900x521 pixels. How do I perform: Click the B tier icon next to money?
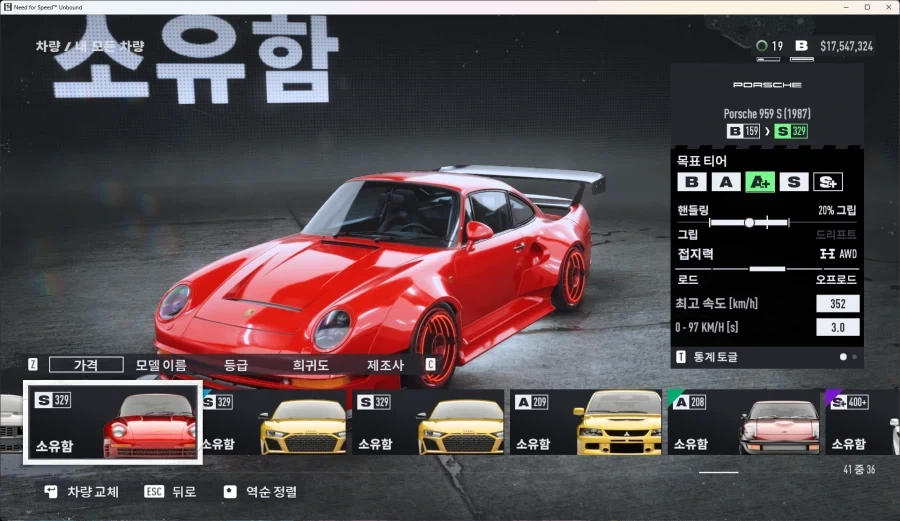pos(802,45)
